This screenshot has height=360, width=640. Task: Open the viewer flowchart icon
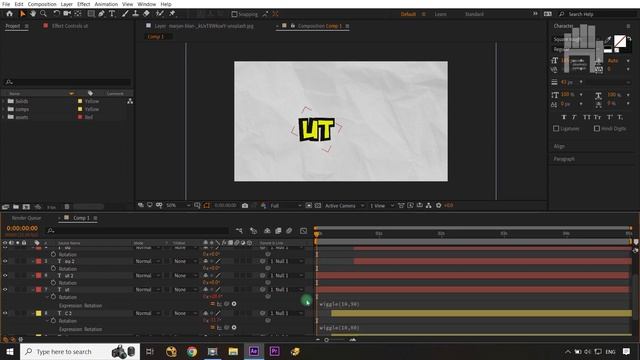click(429, 206)
